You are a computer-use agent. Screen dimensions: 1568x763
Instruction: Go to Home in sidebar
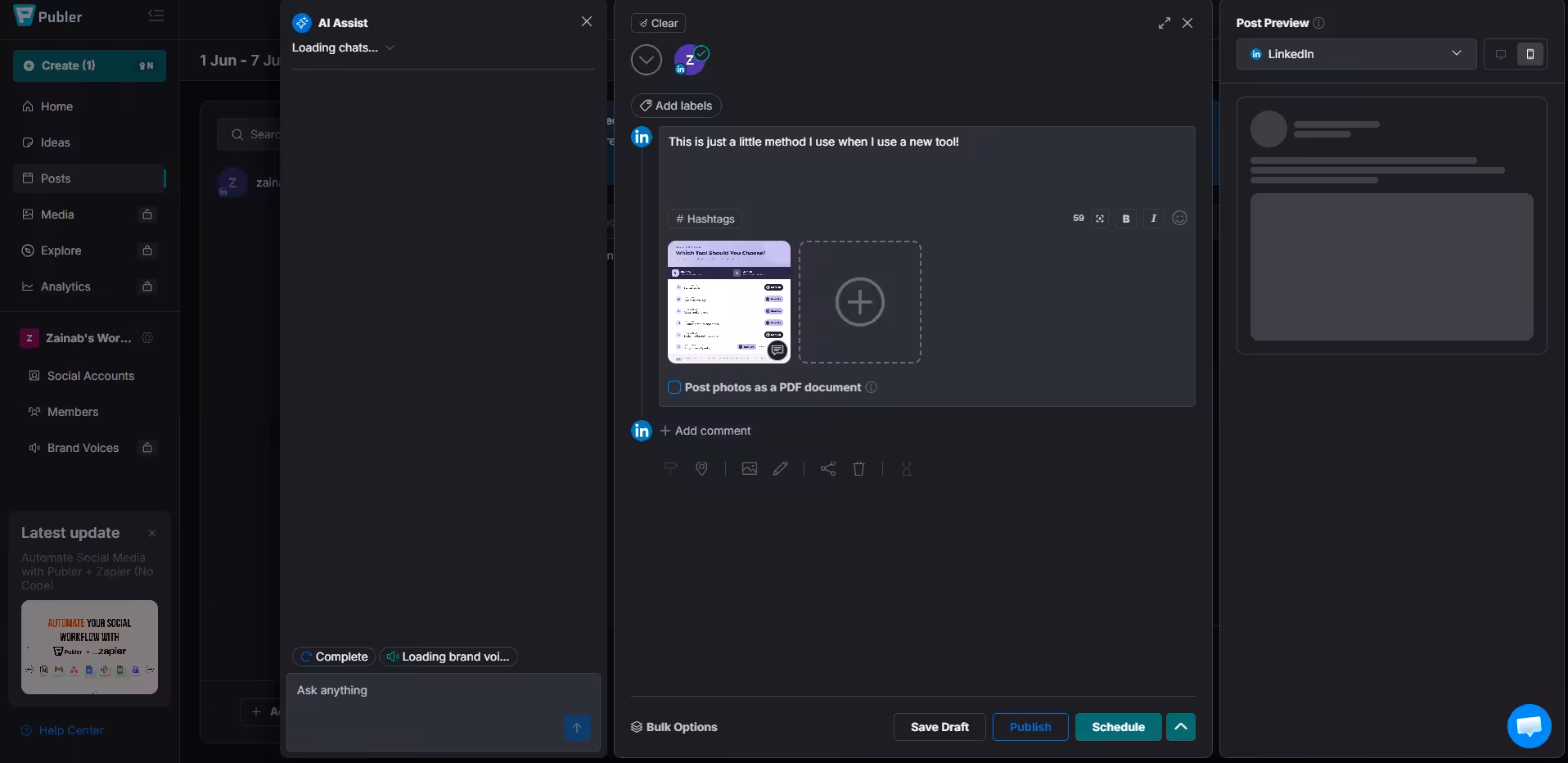point(89,106)
